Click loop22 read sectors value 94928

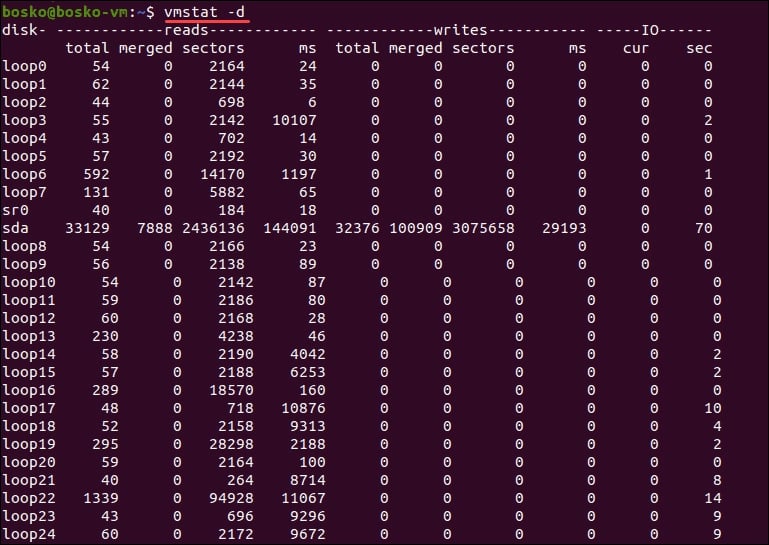(x=231, y=498)
